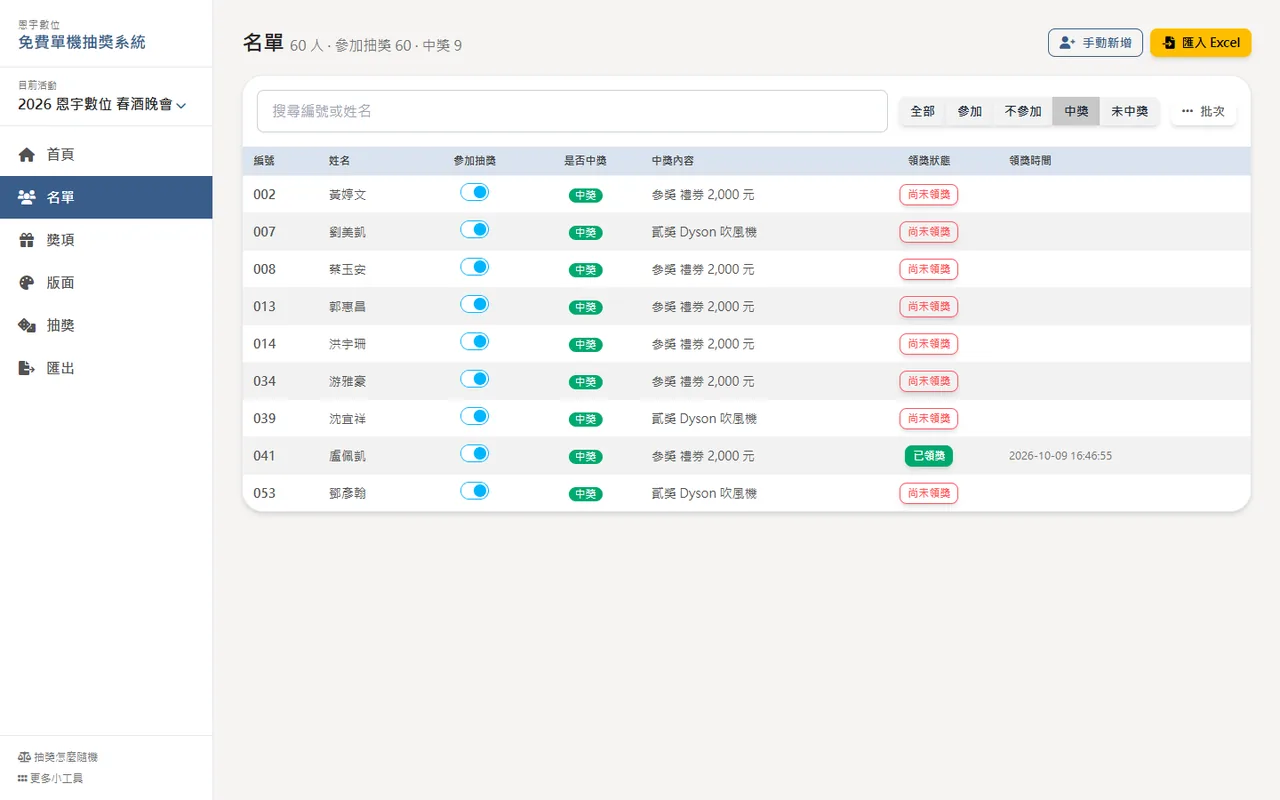Click number 039 in the list
The image size is (1280, 800).
[264, 418]
